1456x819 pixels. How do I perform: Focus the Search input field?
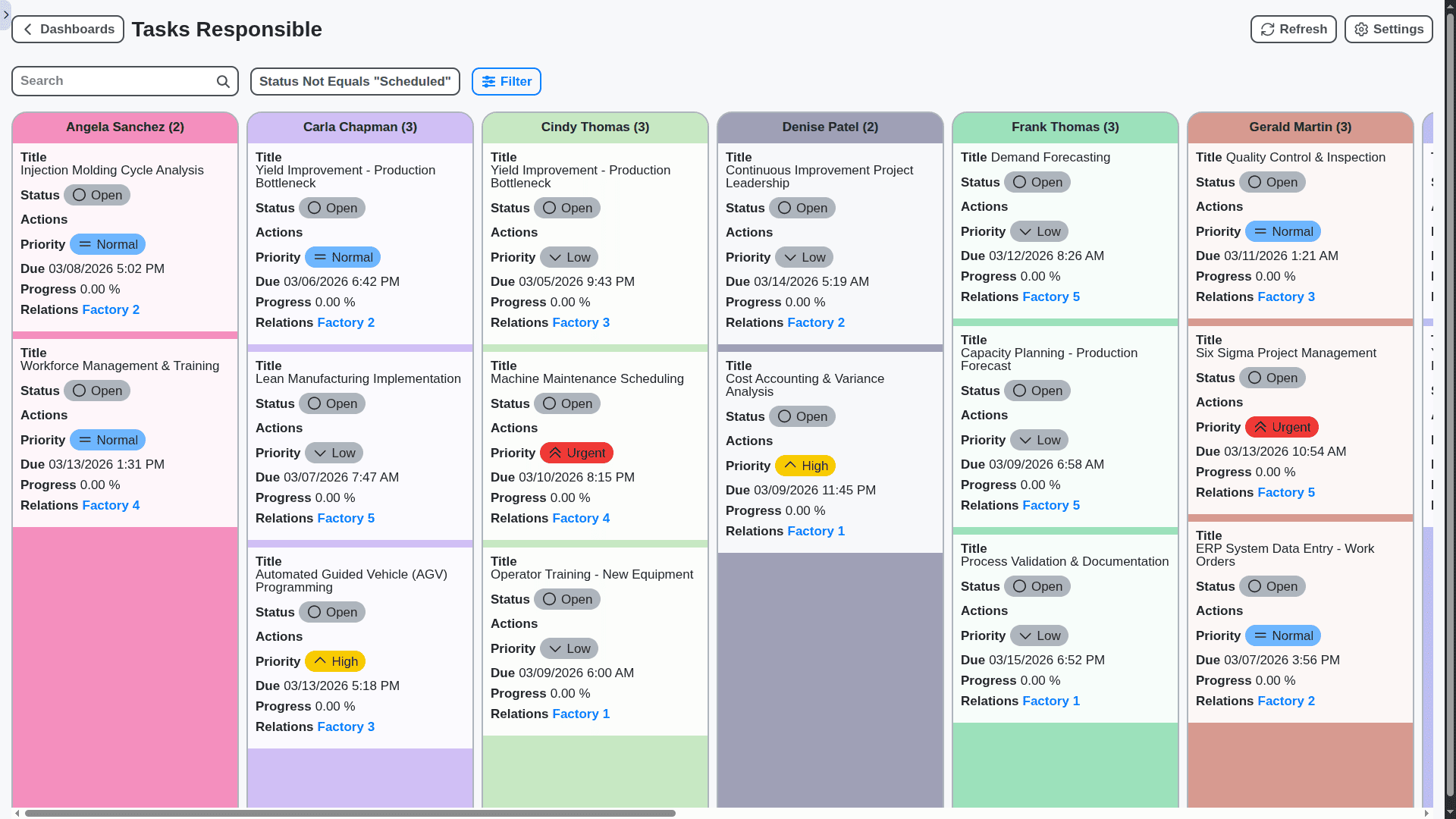point(114,81)
